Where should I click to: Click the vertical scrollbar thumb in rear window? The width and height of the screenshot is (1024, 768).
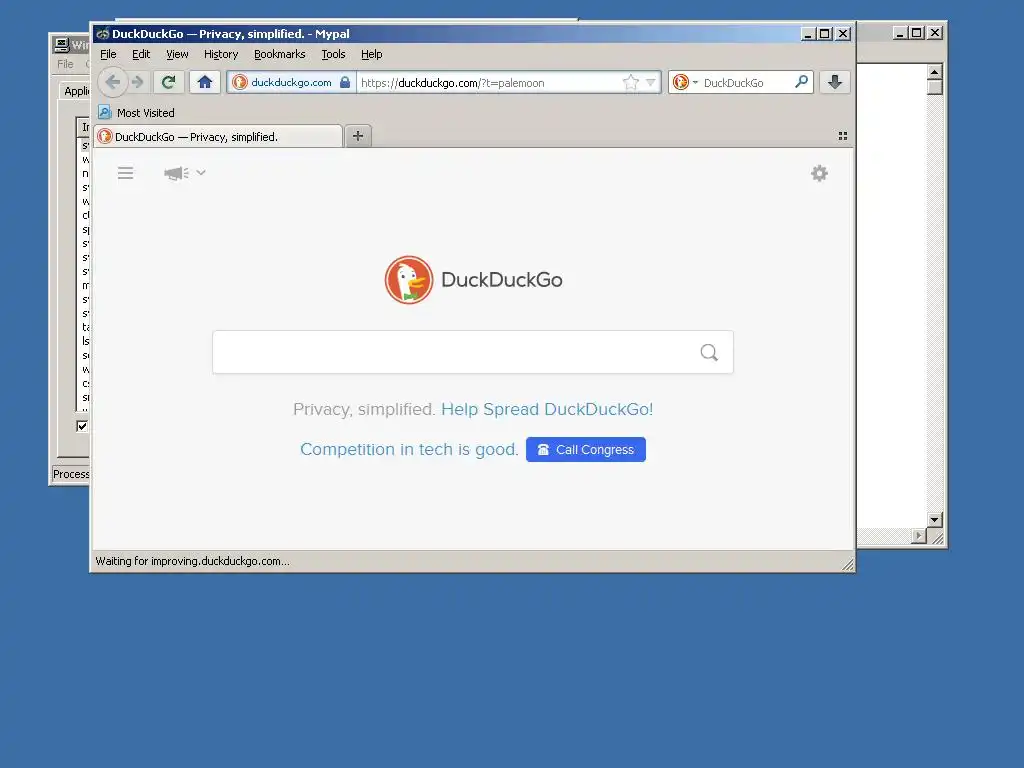(x=935, y=88)
